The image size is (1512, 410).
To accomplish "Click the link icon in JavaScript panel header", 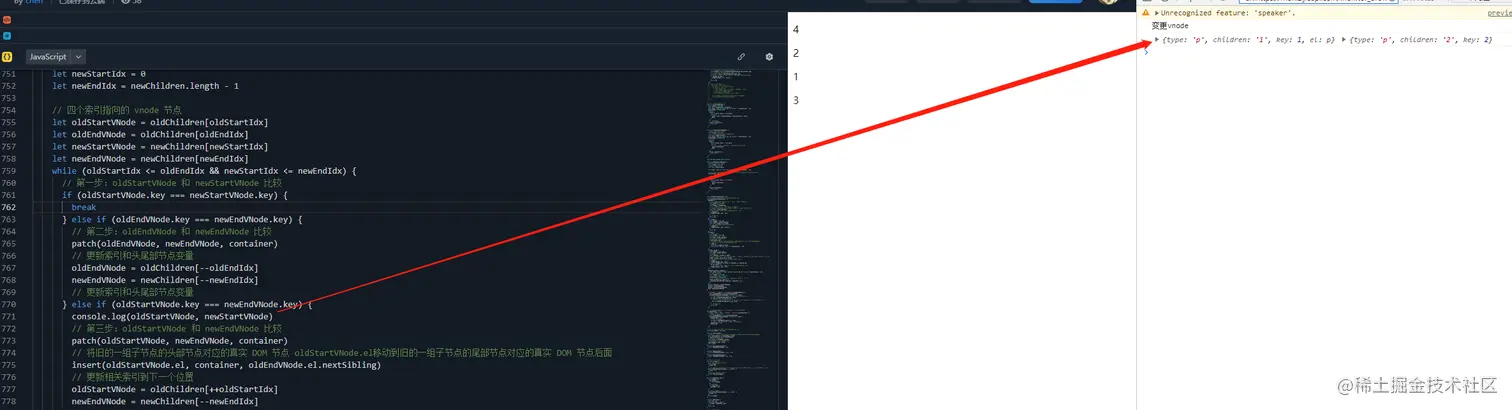I will coord(741,57).
